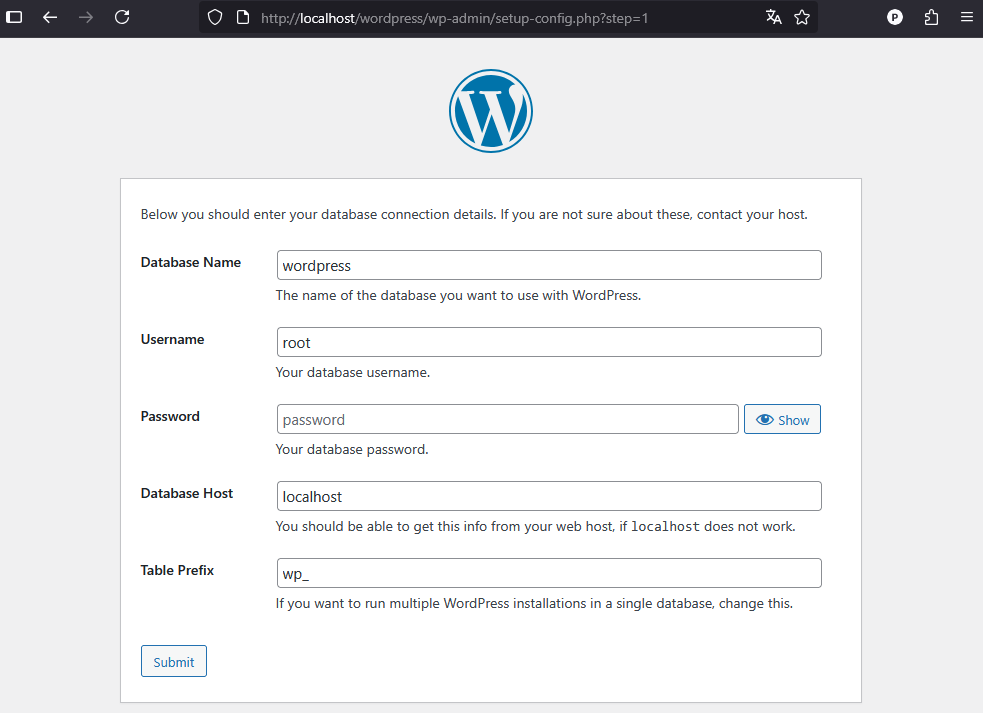Click the Table Prefix field
The height and width of the screenshot is (713, 983).
pos(549,573)
